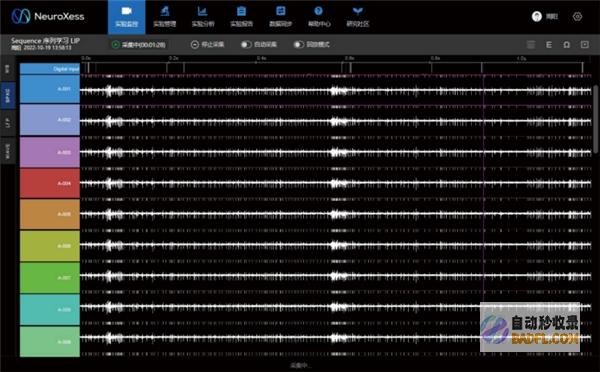Click the 0.2s mark on time ruler
Image resolution: width=600 pixels, height=372 pixels.
click(173, 58)
